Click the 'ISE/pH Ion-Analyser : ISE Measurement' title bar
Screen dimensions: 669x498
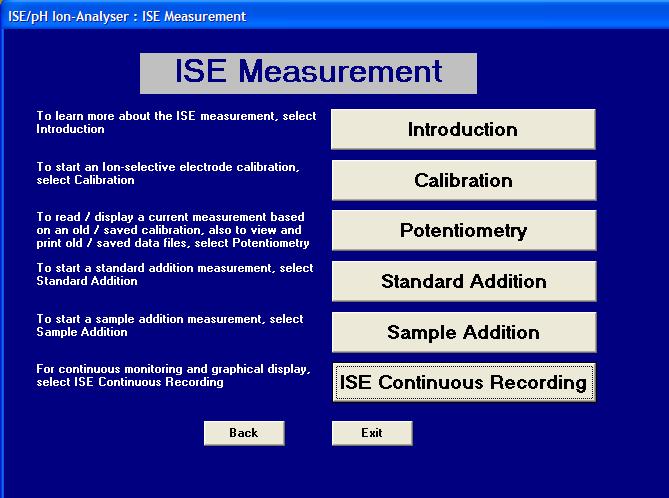tap(334, 16)
